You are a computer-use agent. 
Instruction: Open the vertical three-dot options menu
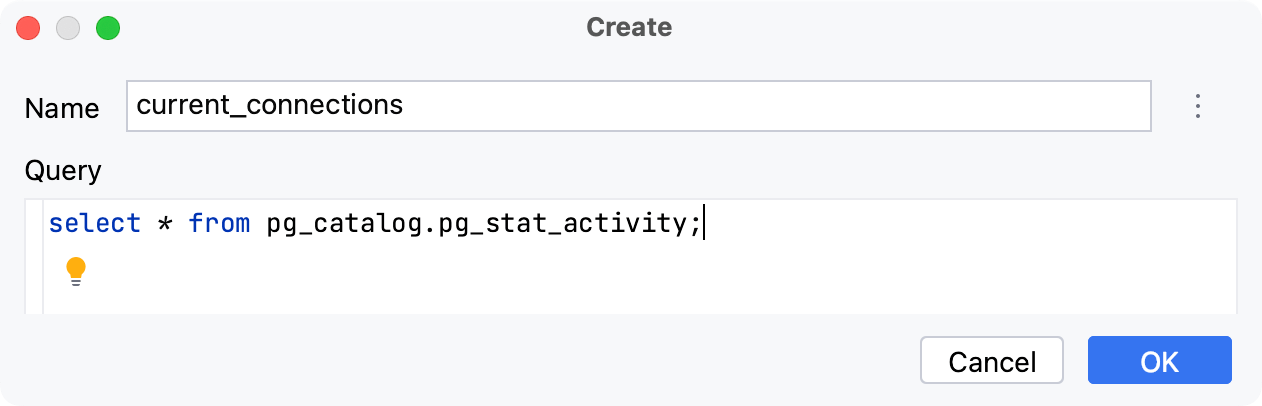click(1197, 106)
